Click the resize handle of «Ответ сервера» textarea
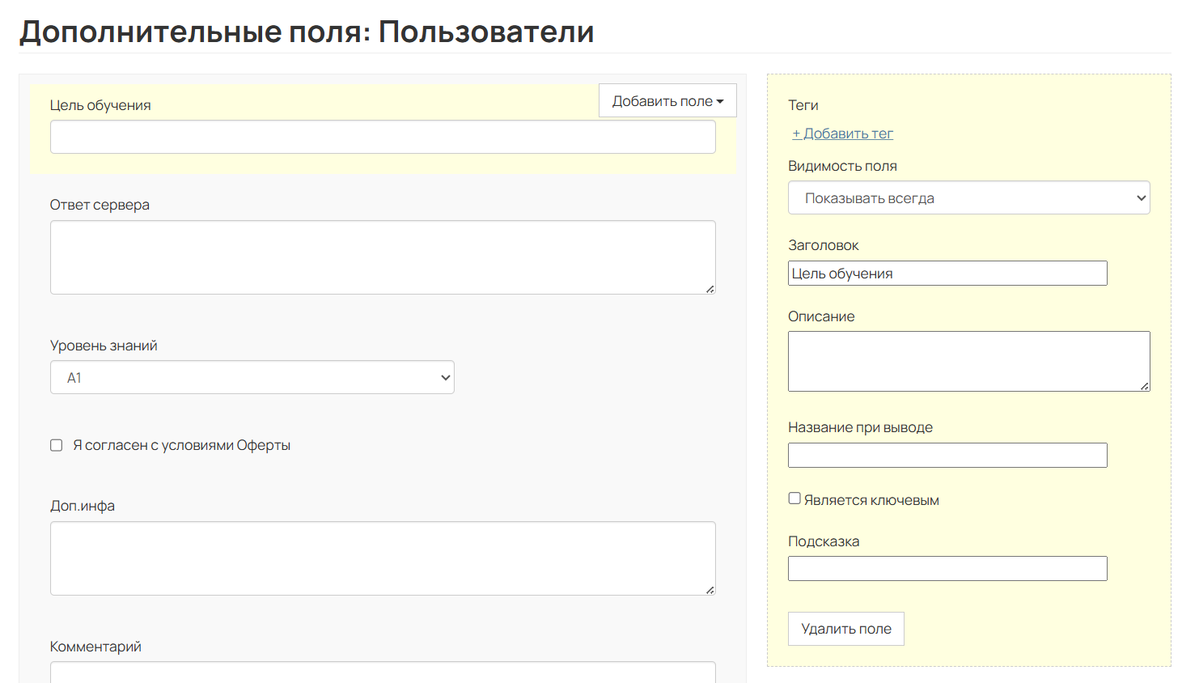1199x683 pixels. coord(712,290)
